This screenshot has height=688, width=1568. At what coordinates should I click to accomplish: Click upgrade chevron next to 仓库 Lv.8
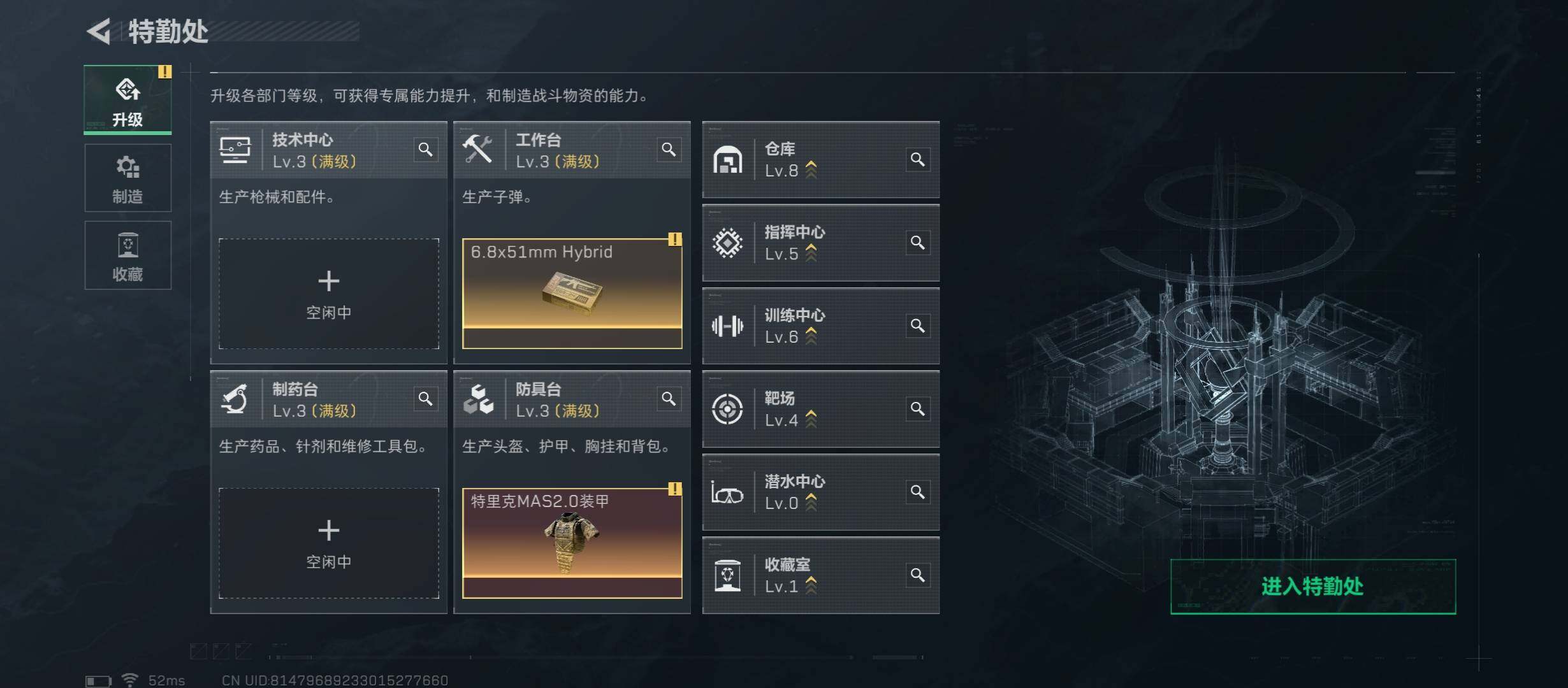811,170
